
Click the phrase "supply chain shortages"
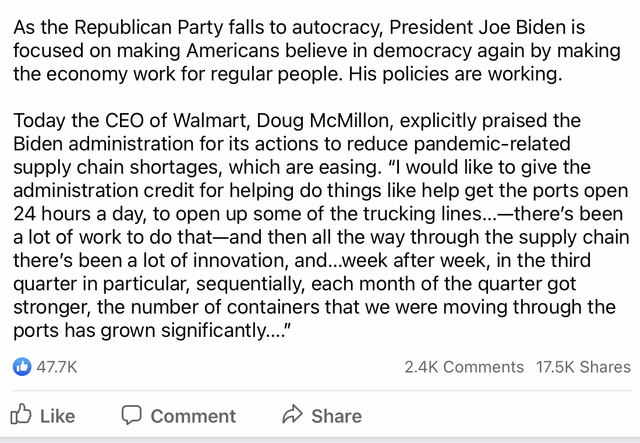tap(118, 168)
